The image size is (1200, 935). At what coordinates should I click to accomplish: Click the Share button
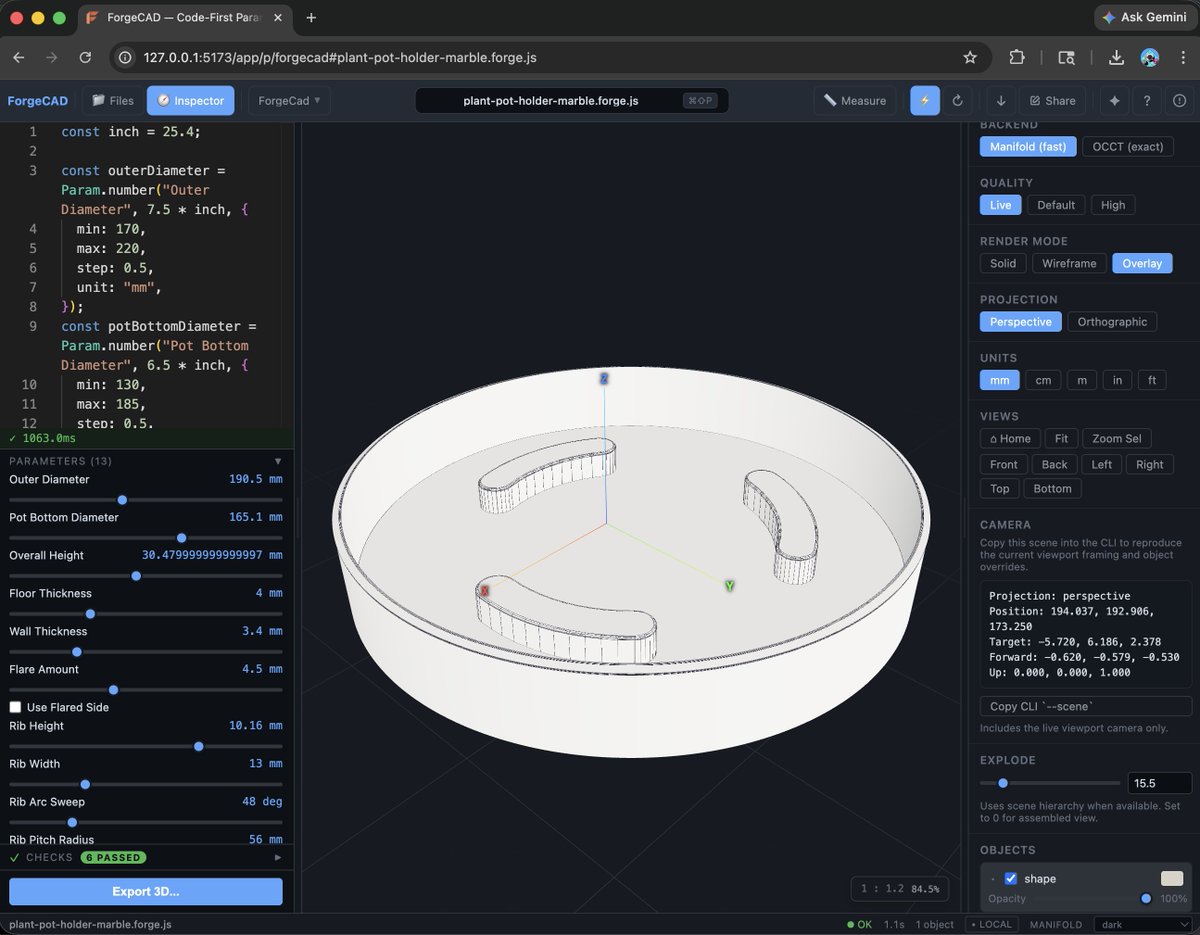(1052, 100)
